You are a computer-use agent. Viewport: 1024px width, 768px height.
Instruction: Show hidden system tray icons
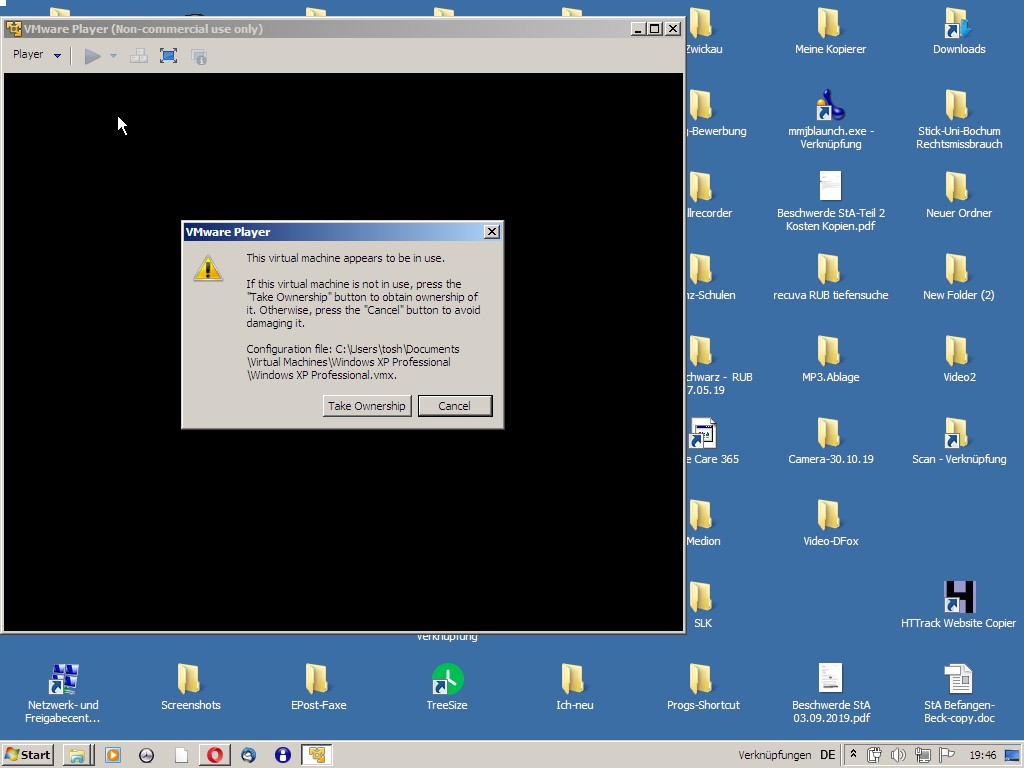point(853,755)
